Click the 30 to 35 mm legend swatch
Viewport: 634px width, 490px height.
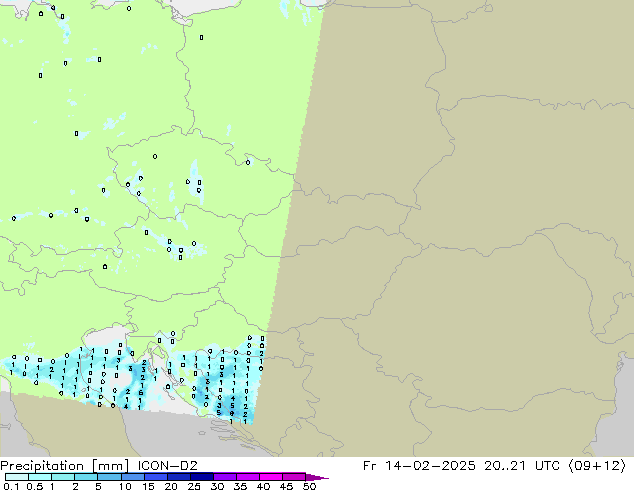pyautogui.click(x=225, y=477)
